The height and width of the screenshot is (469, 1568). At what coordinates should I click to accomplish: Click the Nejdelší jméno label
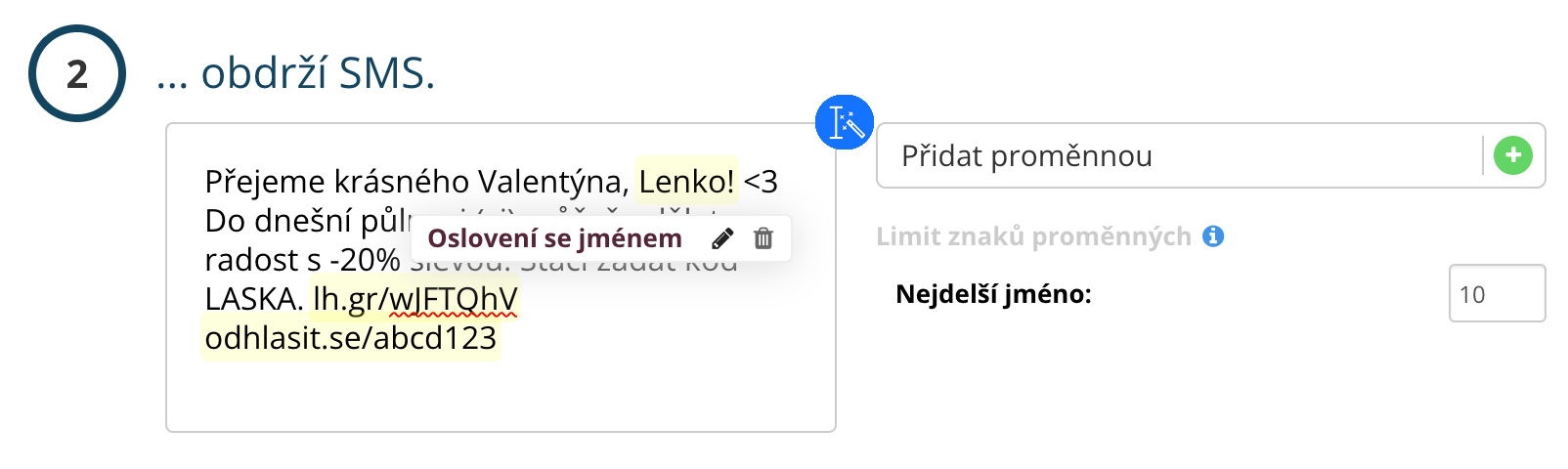tap(993, 294)
